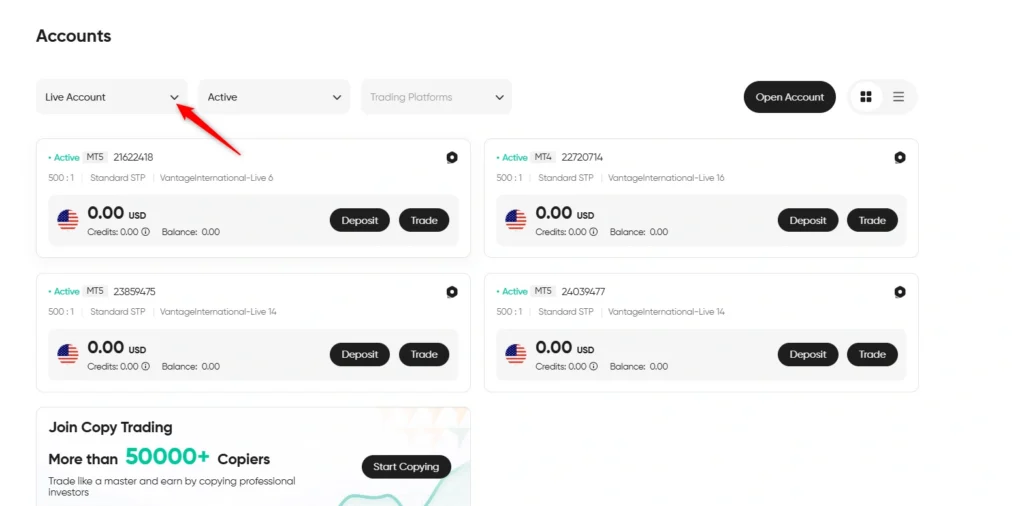
Task: Click the Open Account button
Action: pyautogui.click(x=790, y=97)
